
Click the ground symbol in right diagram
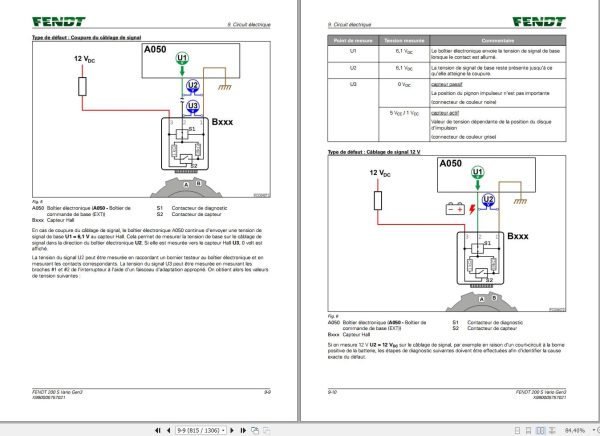pyautogui.click(x=520, y=201)
